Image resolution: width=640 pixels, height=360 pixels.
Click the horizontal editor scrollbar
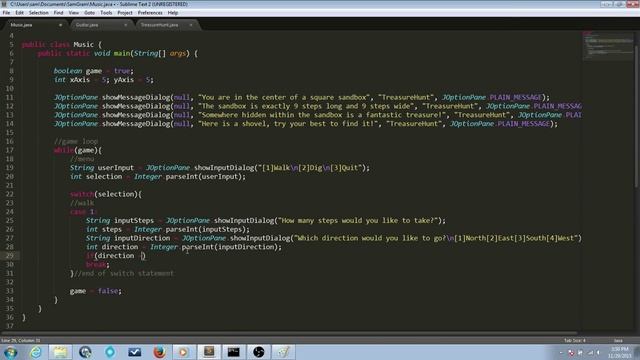(x=290, y=333)
